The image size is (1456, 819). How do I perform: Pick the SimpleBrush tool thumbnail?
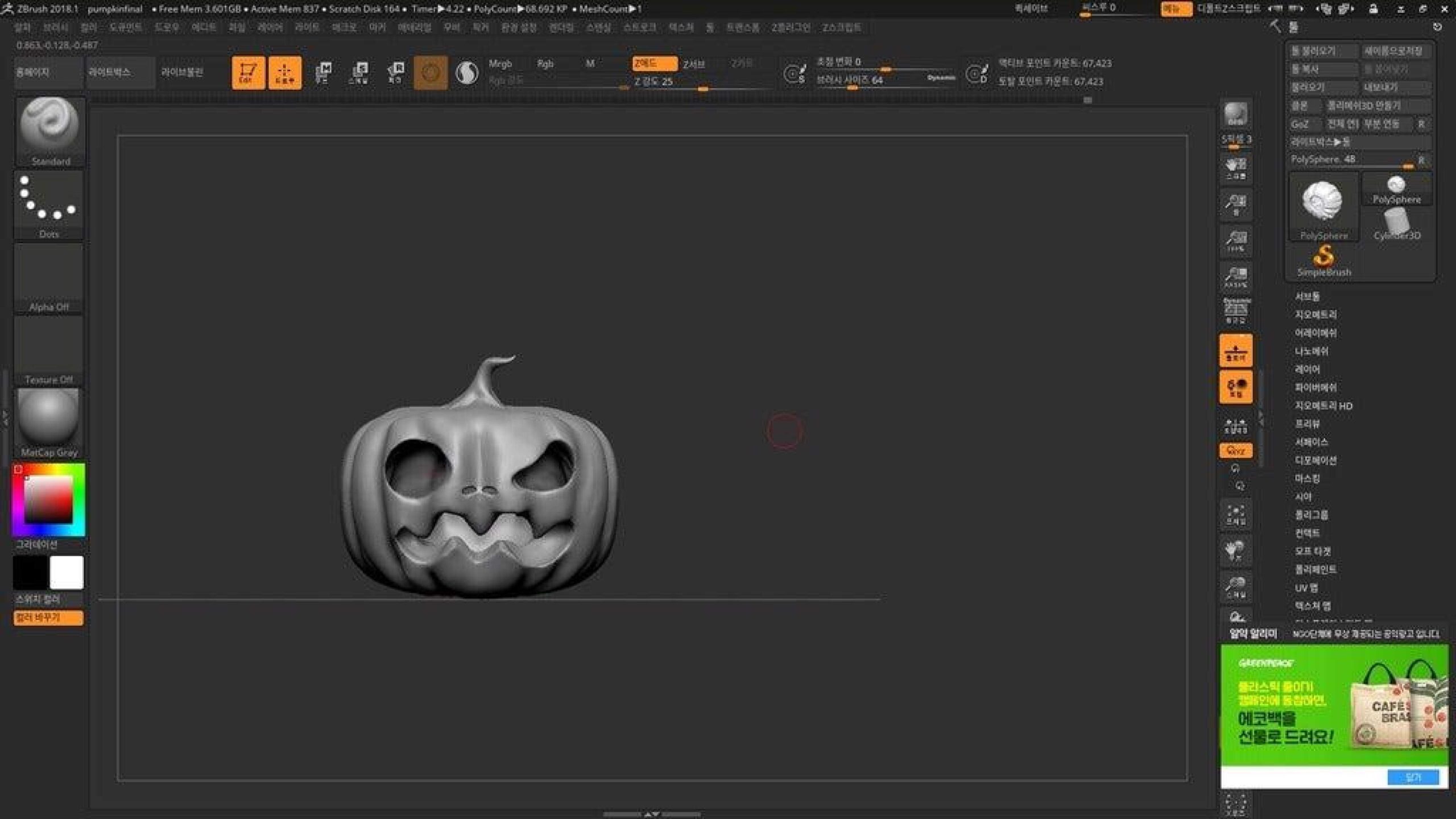(x=1324, y=260)
